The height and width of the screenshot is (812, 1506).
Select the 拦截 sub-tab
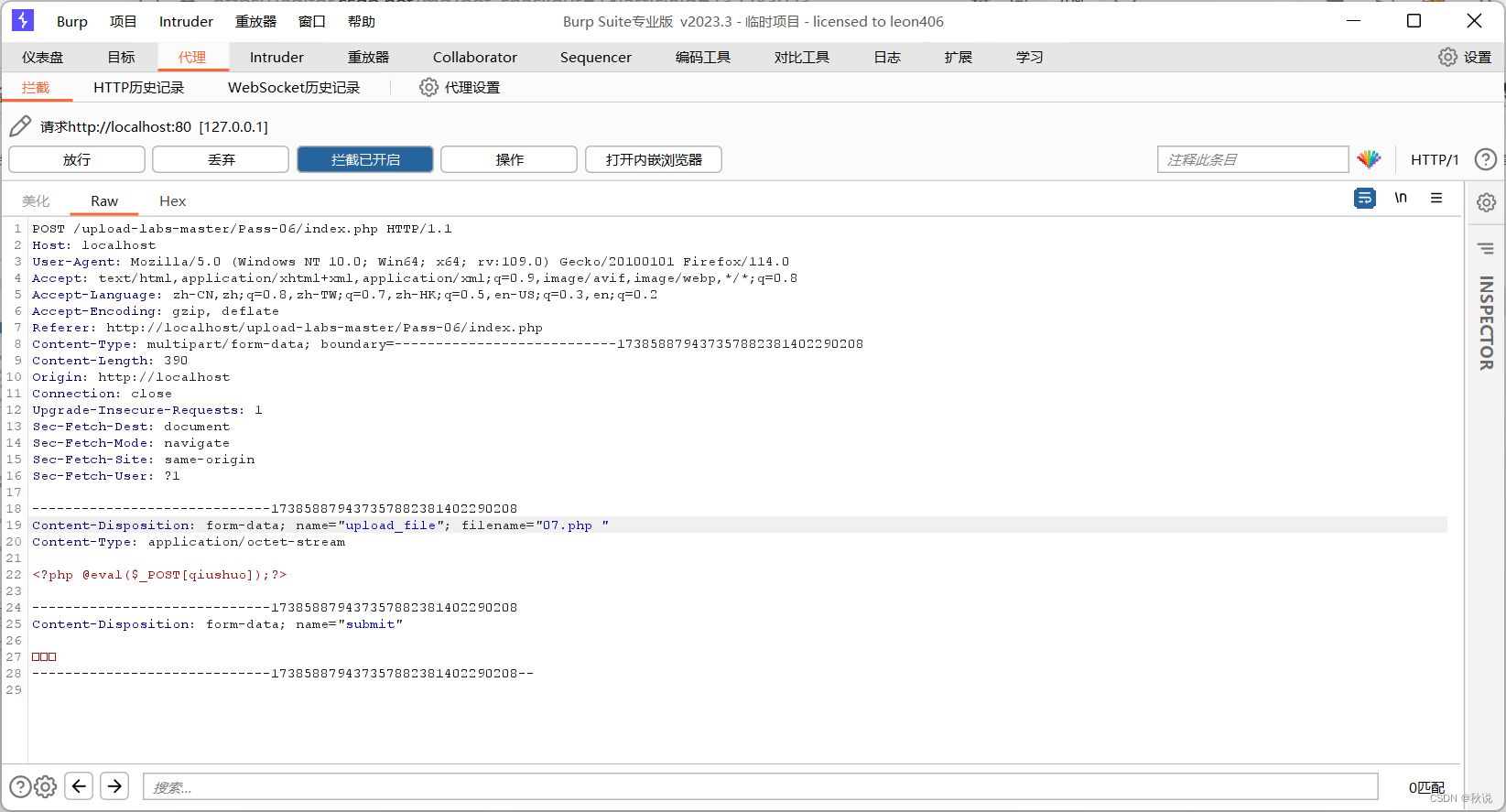36,87
